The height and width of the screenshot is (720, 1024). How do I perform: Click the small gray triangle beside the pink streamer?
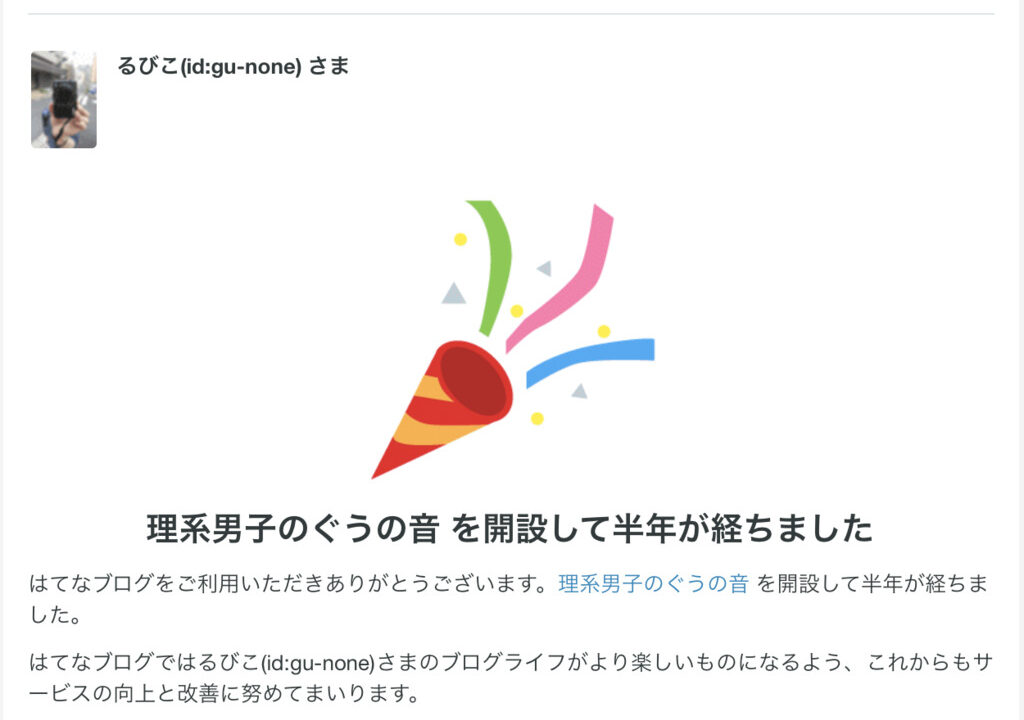pyautogui.click(x=545, y=268)
